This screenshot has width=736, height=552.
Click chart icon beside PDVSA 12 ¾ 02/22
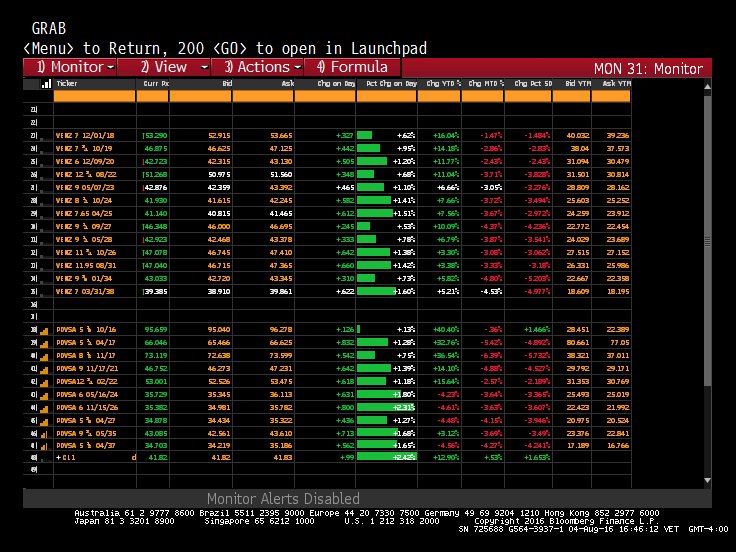click(x=44, y=383)
